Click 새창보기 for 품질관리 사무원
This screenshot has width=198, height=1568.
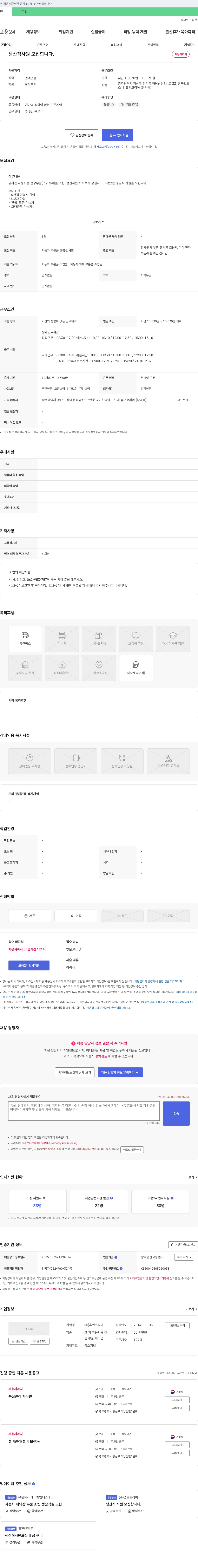177,1408
